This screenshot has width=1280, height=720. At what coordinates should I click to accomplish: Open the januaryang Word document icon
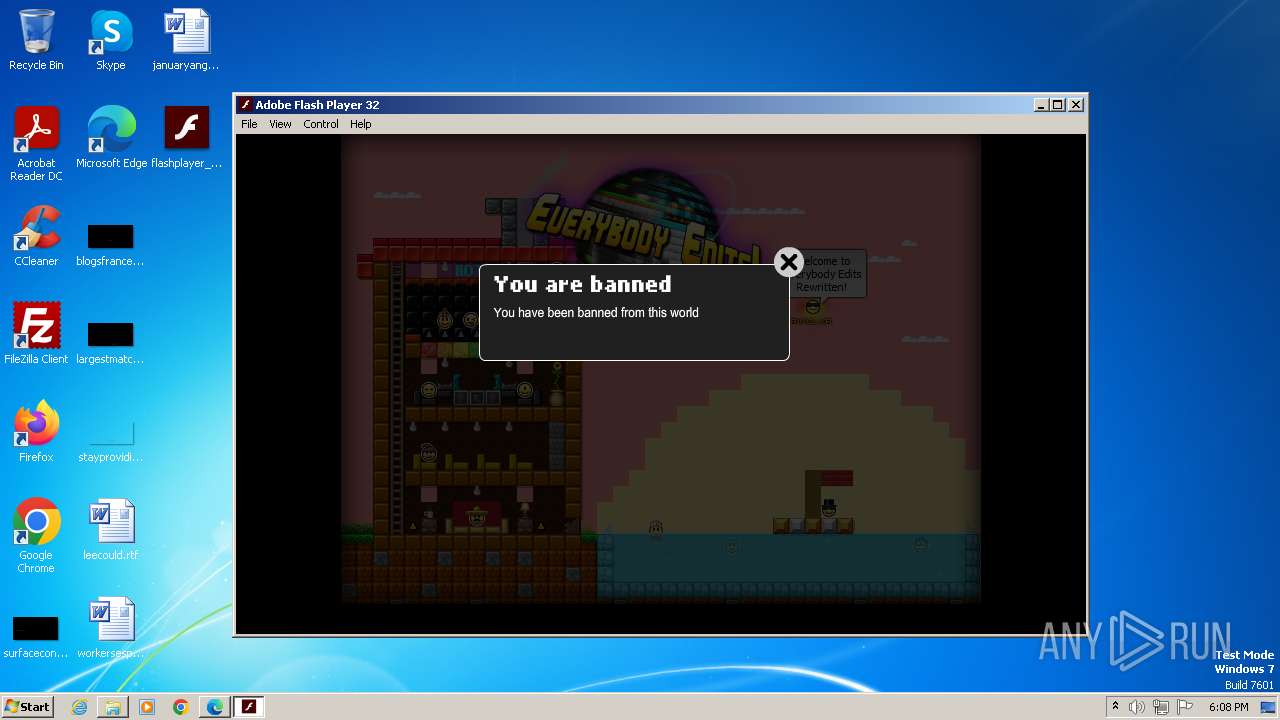(186, 40)
